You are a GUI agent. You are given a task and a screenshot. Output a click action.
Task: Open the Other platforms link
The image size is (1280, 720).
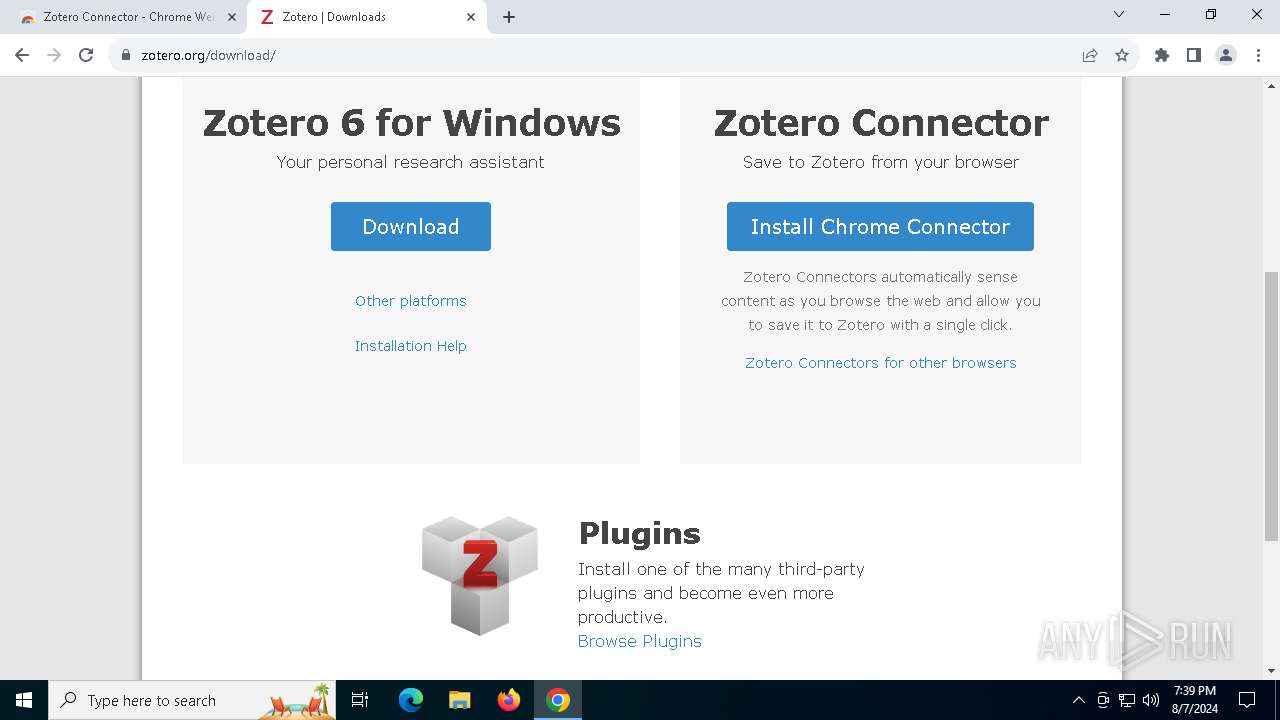coord(411,301)
